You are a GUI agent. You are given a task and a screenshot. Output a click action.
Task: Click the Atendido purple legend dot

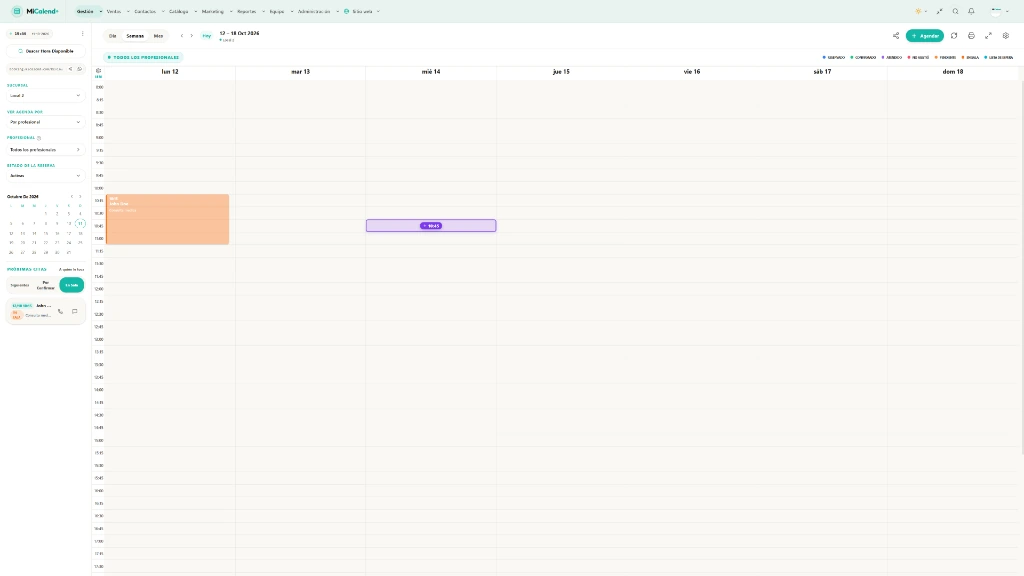[x=883, y=57]
